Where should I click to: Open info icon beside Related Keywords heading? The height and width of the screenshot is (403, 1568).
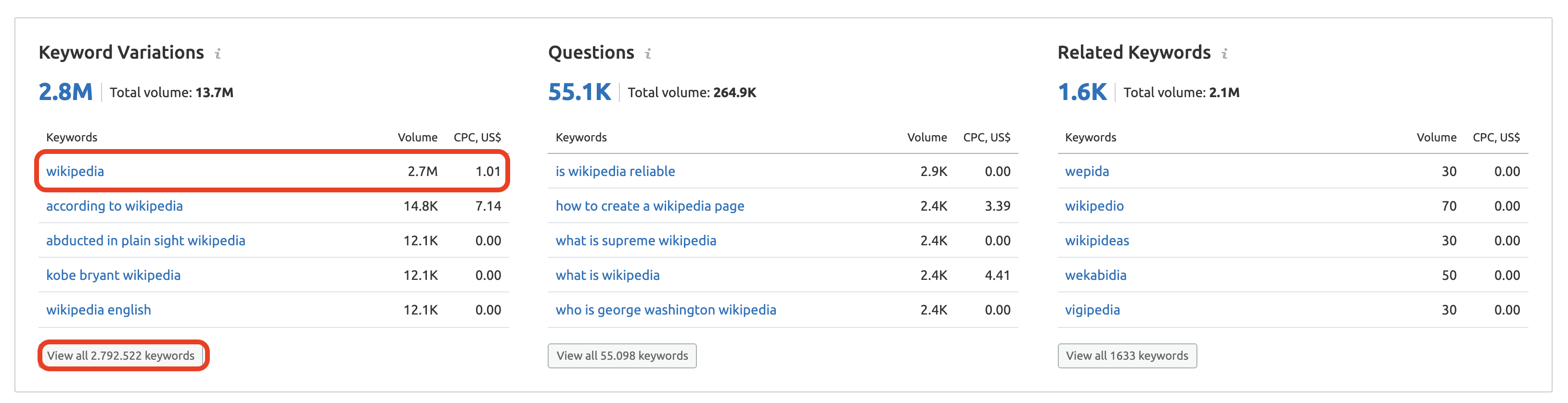(x=1225, y=53)
